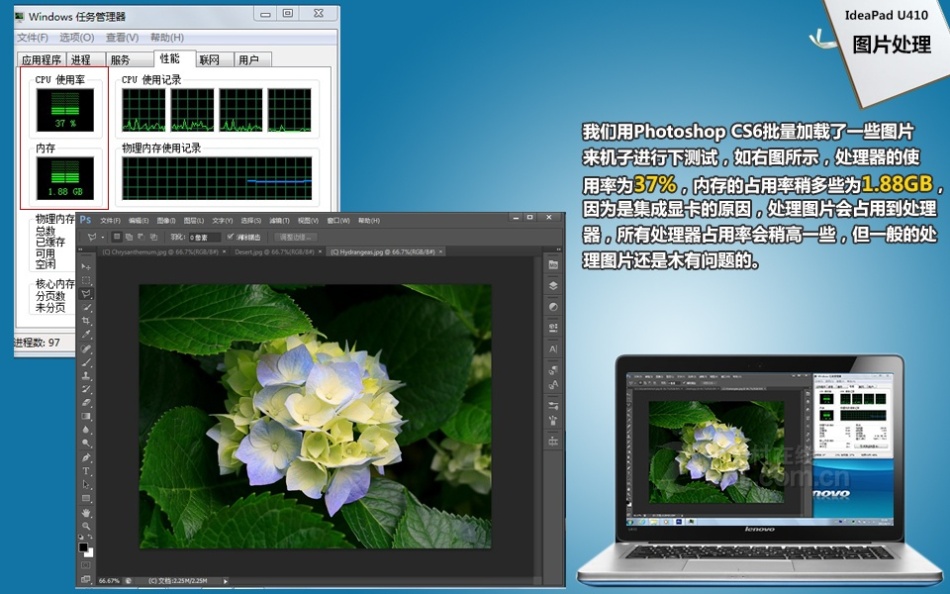Choose Subtract from Selection mode
Screen dimensions: 950x594
coord(141,237)
